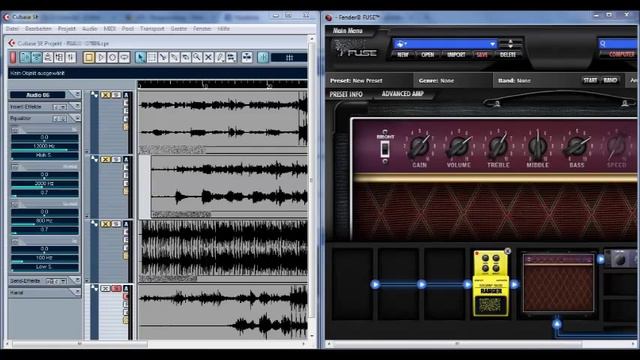
Task: Toggle the Show Inspector icon in Cubase toolbar
Action: (25, 58)
